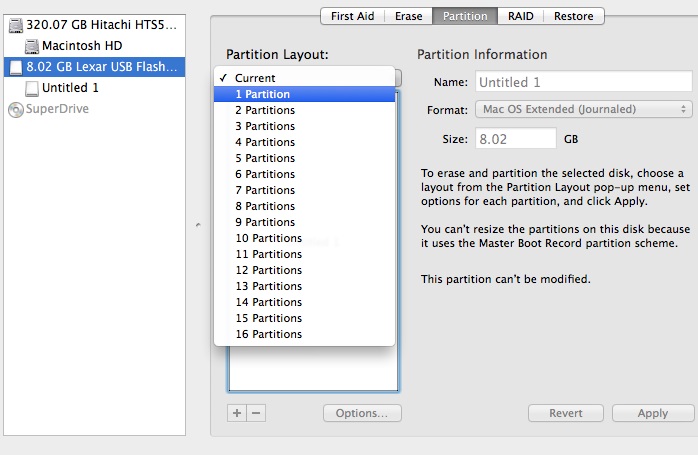Select Untitled 1 volume in sidebar
698x455 pixels.
coord(94,88)
